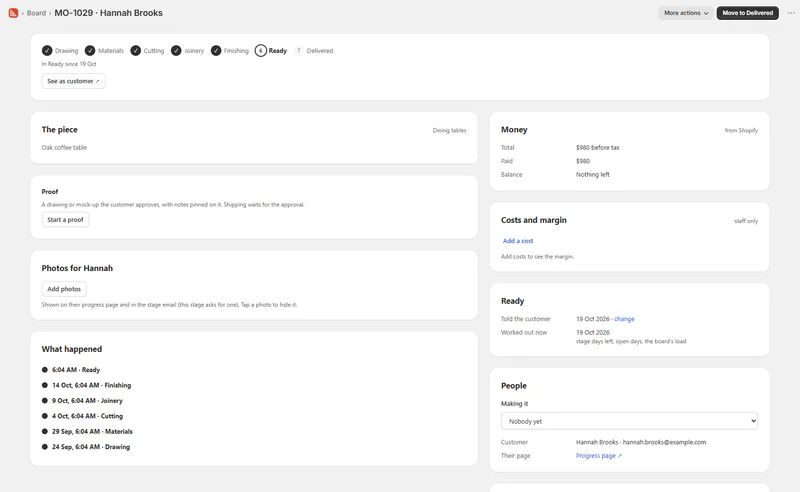Click the Ready stage number circle

tap(261, 51)
